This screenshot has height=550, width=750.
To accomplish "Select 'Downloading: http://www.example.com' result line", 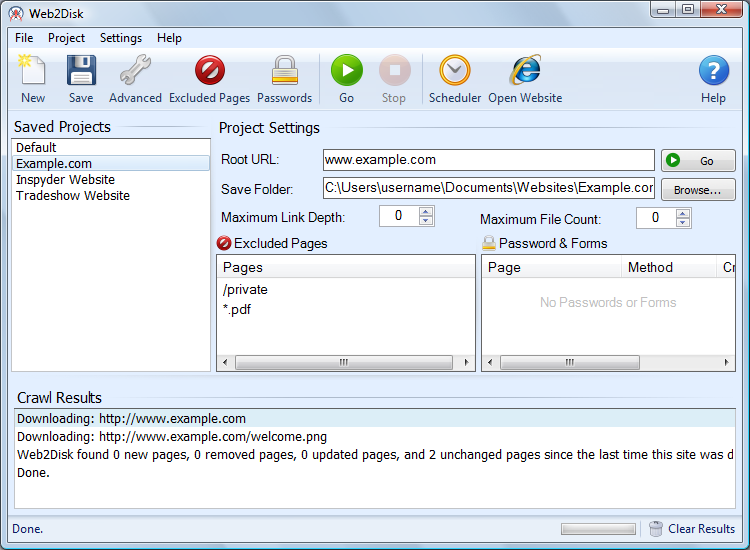I will 375,418.
